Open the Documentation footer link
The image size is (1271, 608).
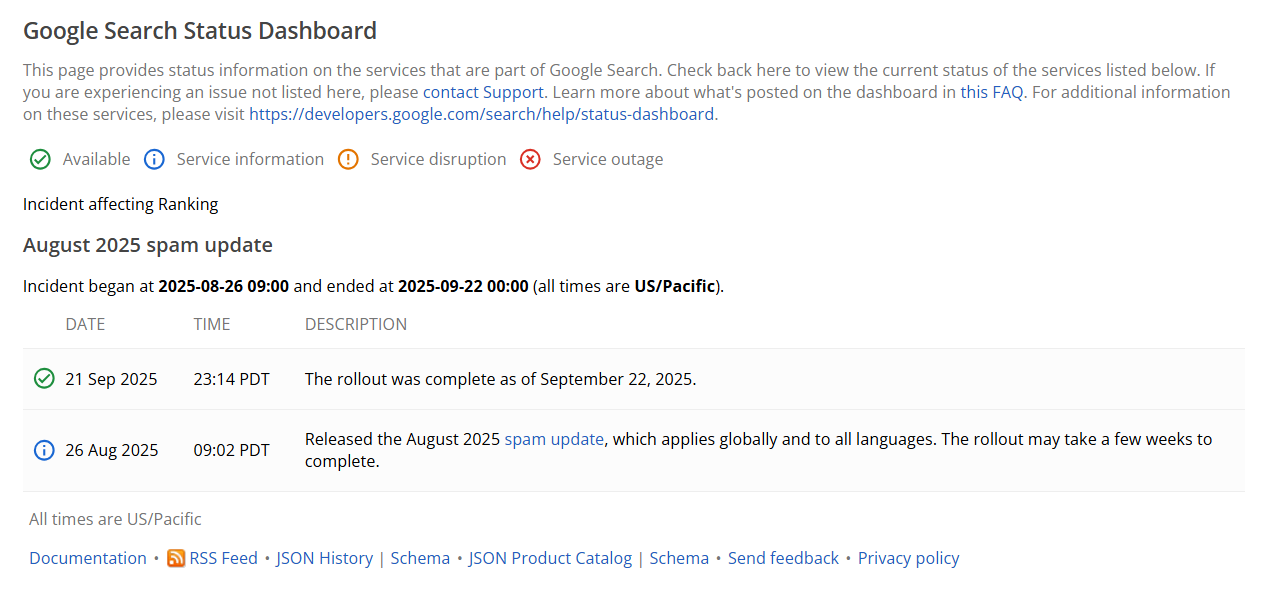point(88,558)
